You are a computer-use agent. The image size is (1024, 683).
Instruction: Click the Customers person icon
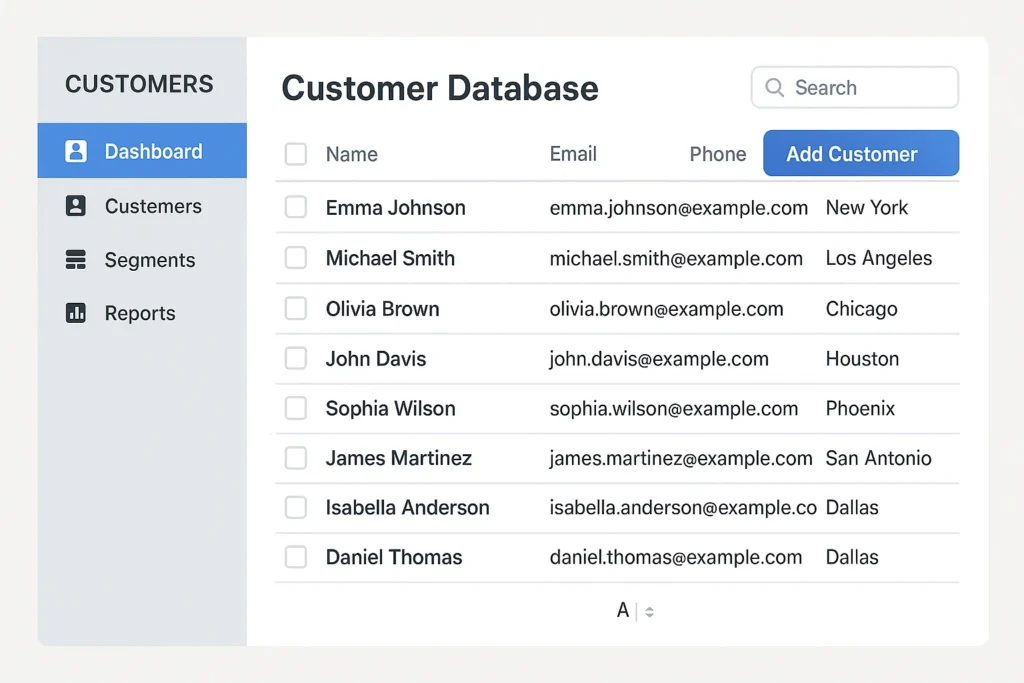point(76,206)
